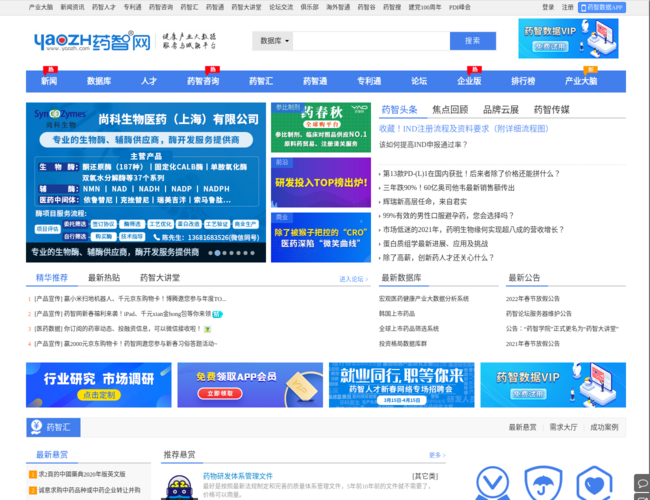The image size is (650, 500).
Task: Open the 研发投入TOP榜出炉 thumbnail
Action: (321, 182)
